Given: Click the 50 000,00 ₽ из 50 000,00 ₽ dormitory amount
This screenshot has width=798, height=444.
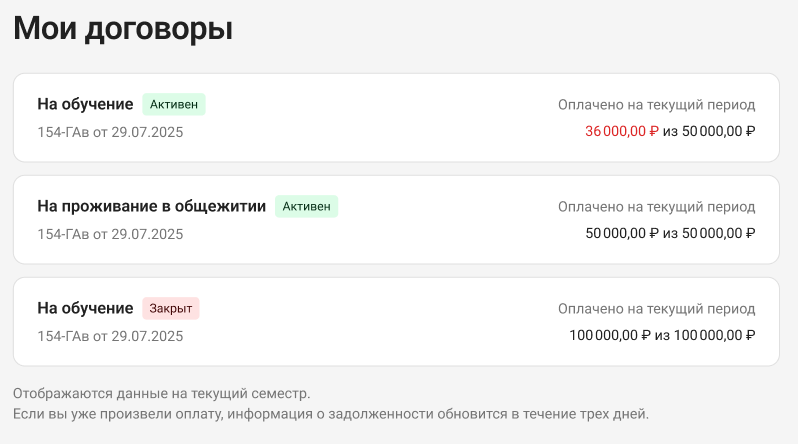Looking at the screenshot, I should 670,233.
